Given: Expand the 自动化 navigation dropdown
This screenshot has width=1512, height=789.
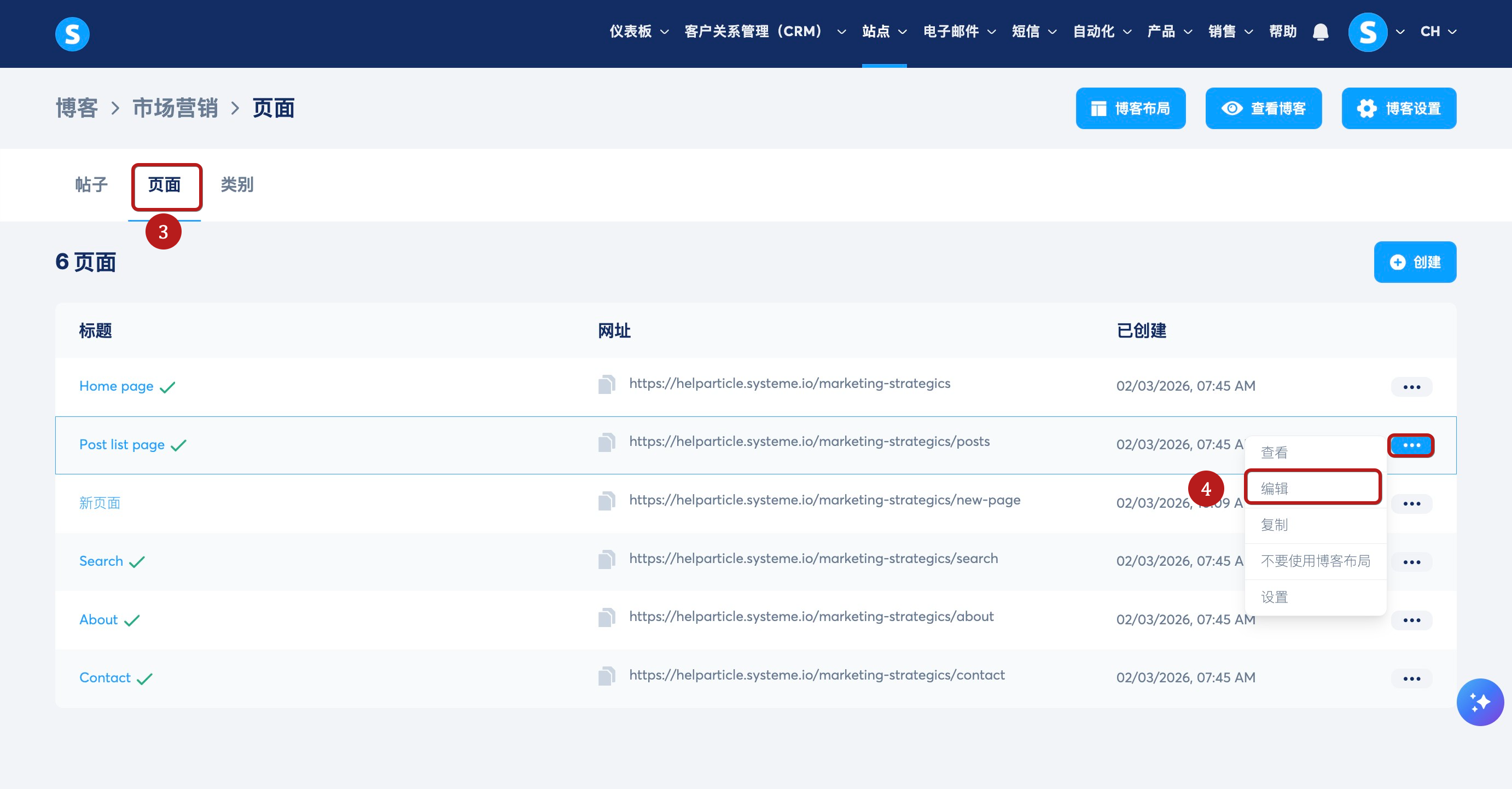Looking at the screenshot, I should pyautogui.click(x=1102, y=32).
